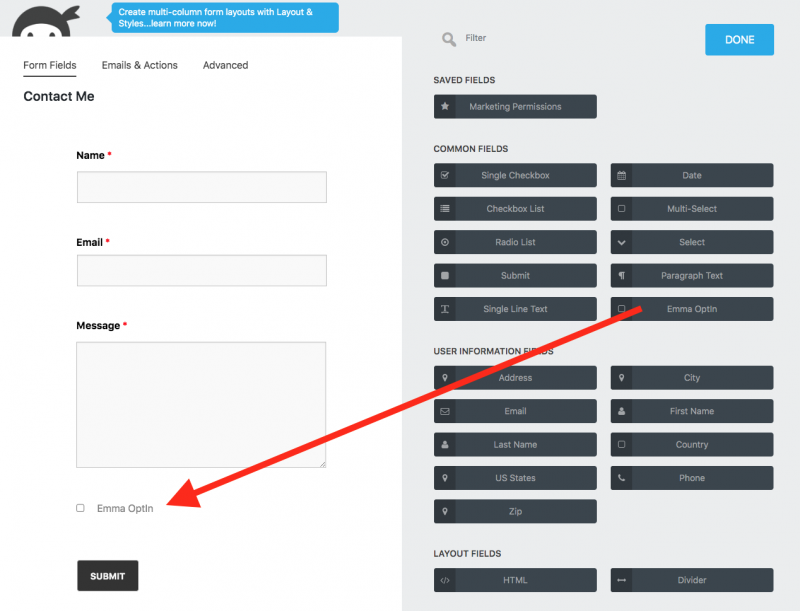This screenshot has width=800, height=611.
Task: Click the envelope icon on Email field
Action: click(x=445, y=411)
